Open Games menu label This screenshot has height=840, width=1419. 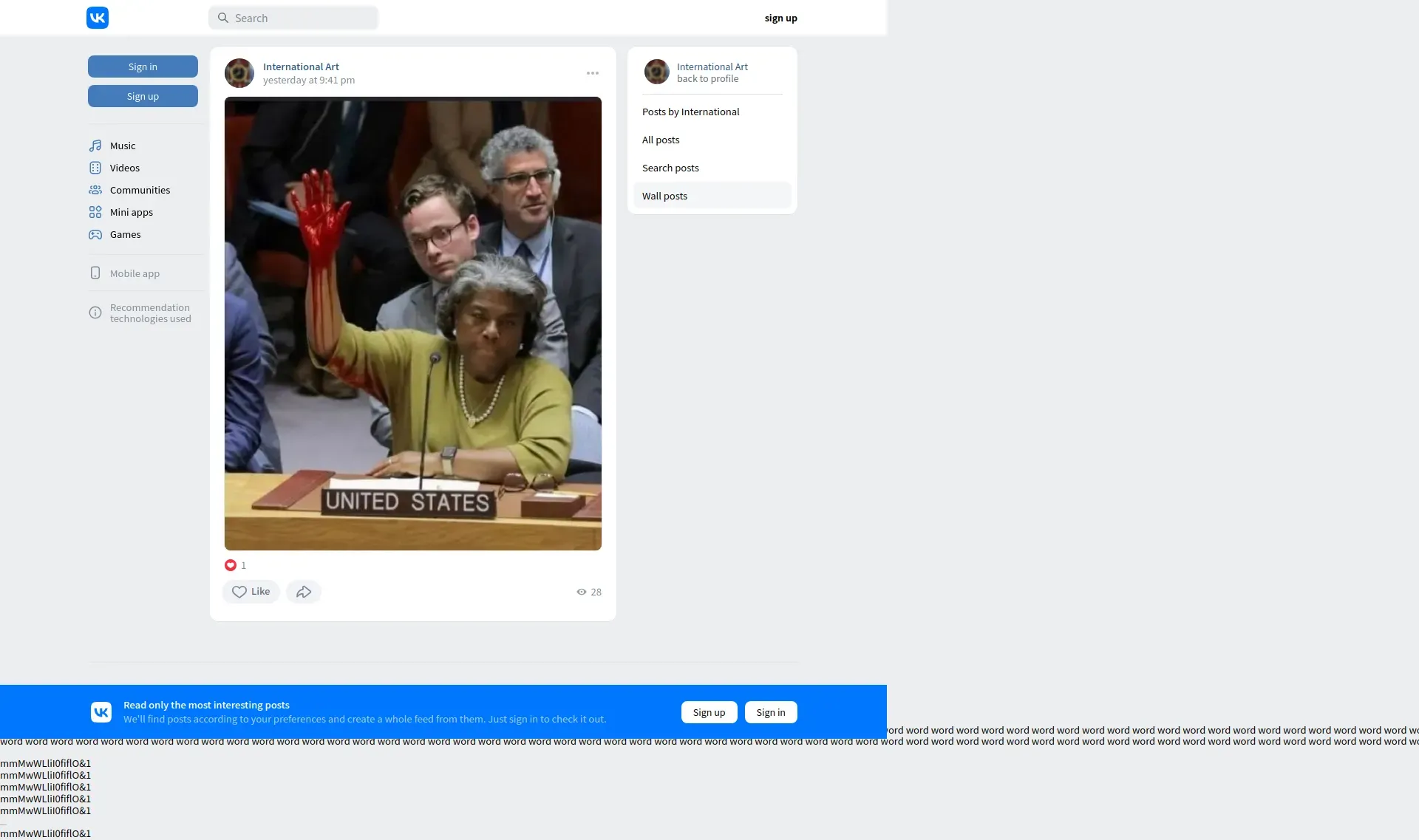[125, 234]
